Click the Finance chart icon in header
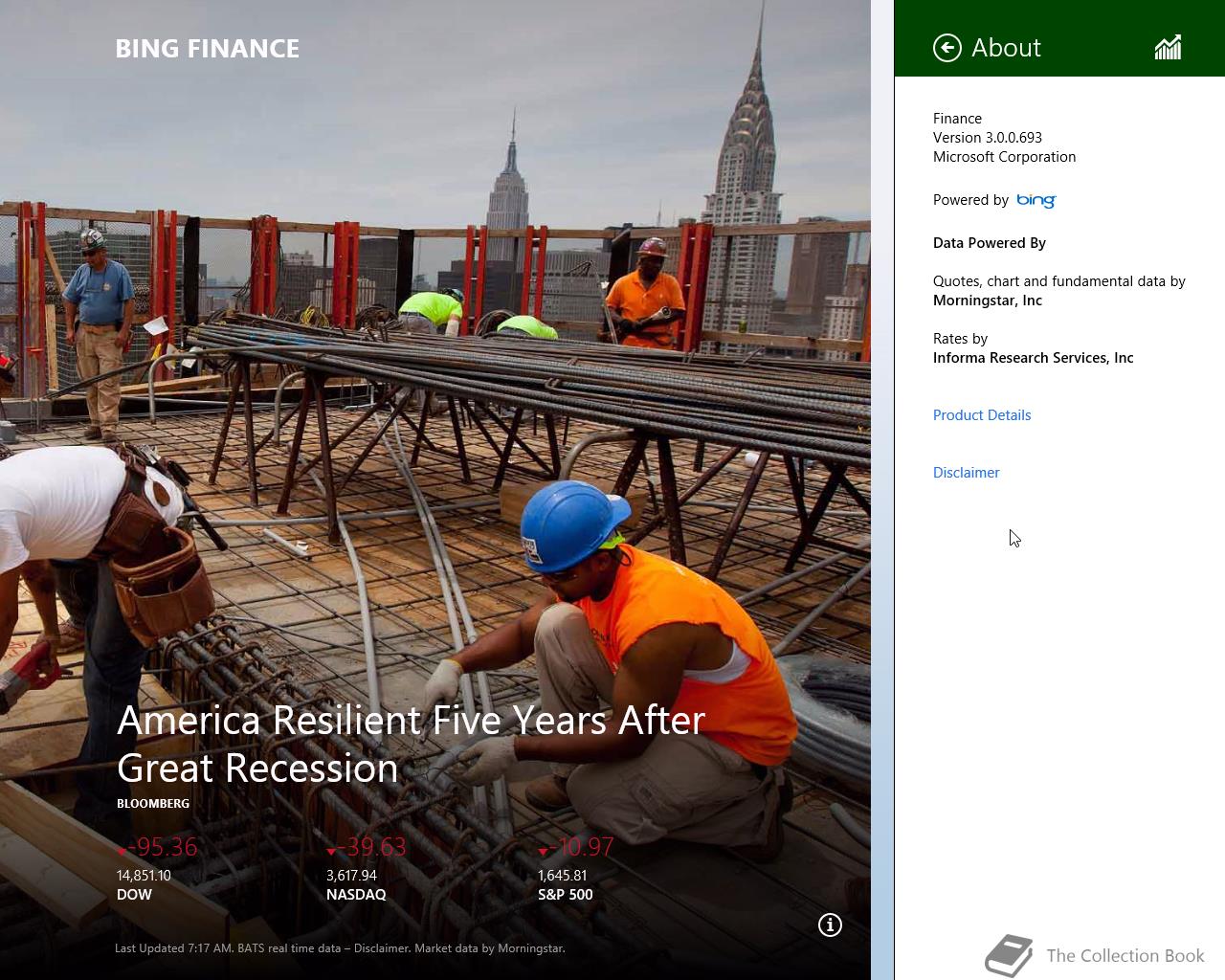Viewport: 1225px width, 980px height. click(1168, 48)
